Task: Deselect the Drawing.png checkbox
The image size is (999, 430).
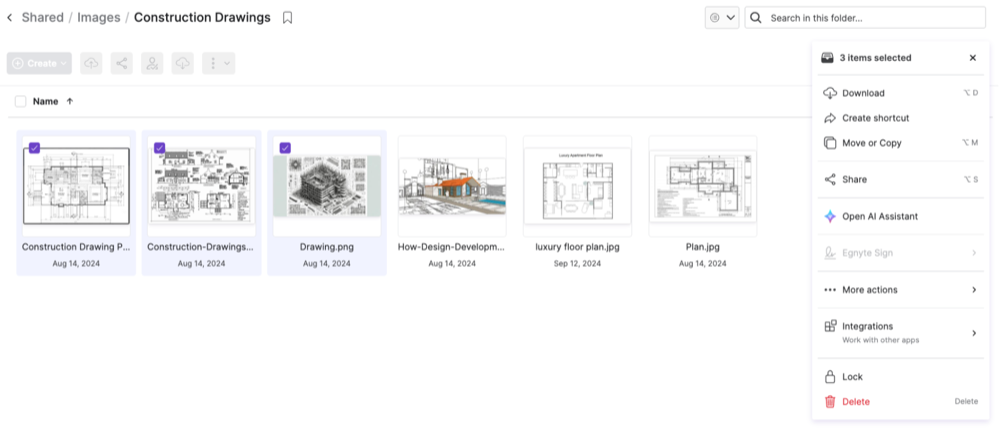Action: click(x=285, y=148)
